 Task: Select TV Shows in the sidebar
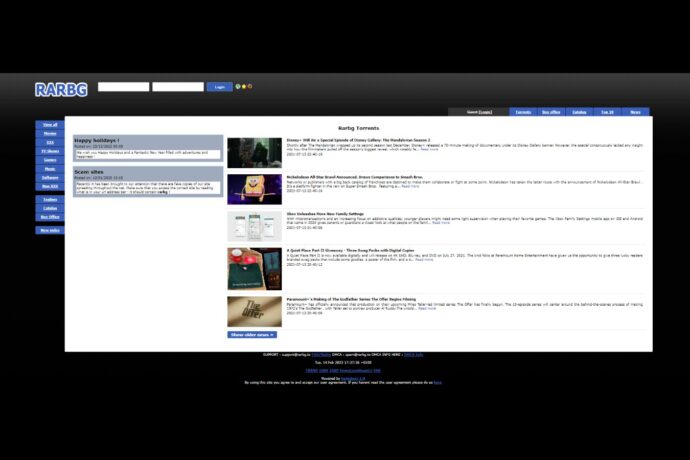pos(50,151)
